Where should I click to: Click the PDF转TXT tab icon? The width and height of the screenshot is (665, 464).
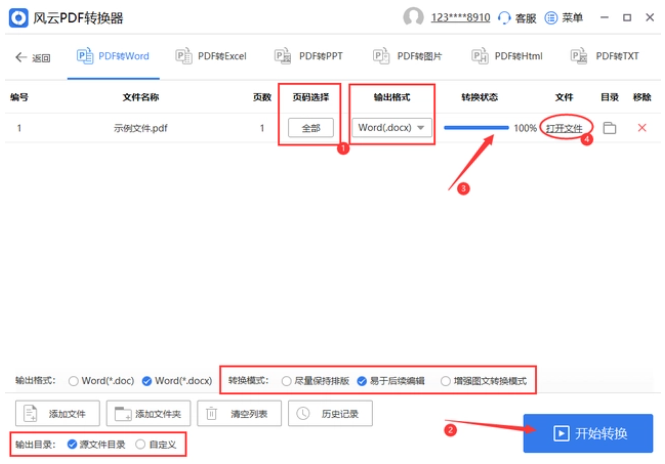[x=579, y=56]
